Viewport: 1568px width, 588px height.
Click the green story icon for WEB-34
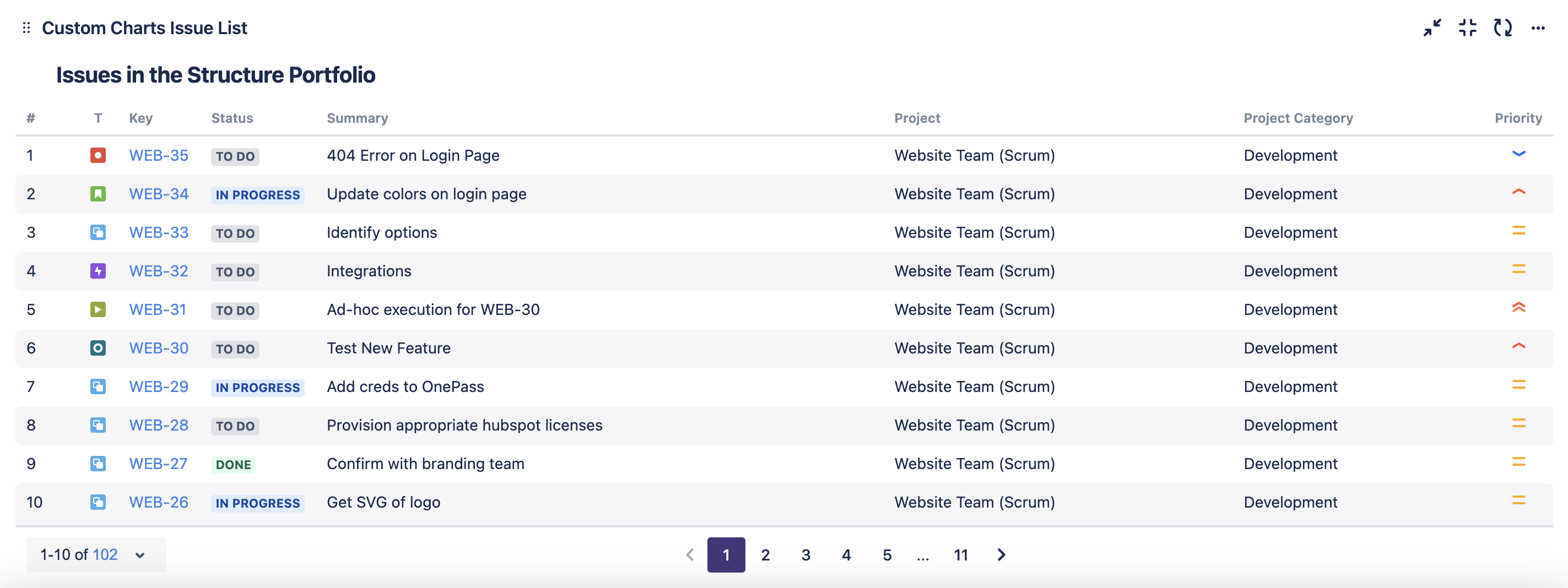[x=98, y=194]
